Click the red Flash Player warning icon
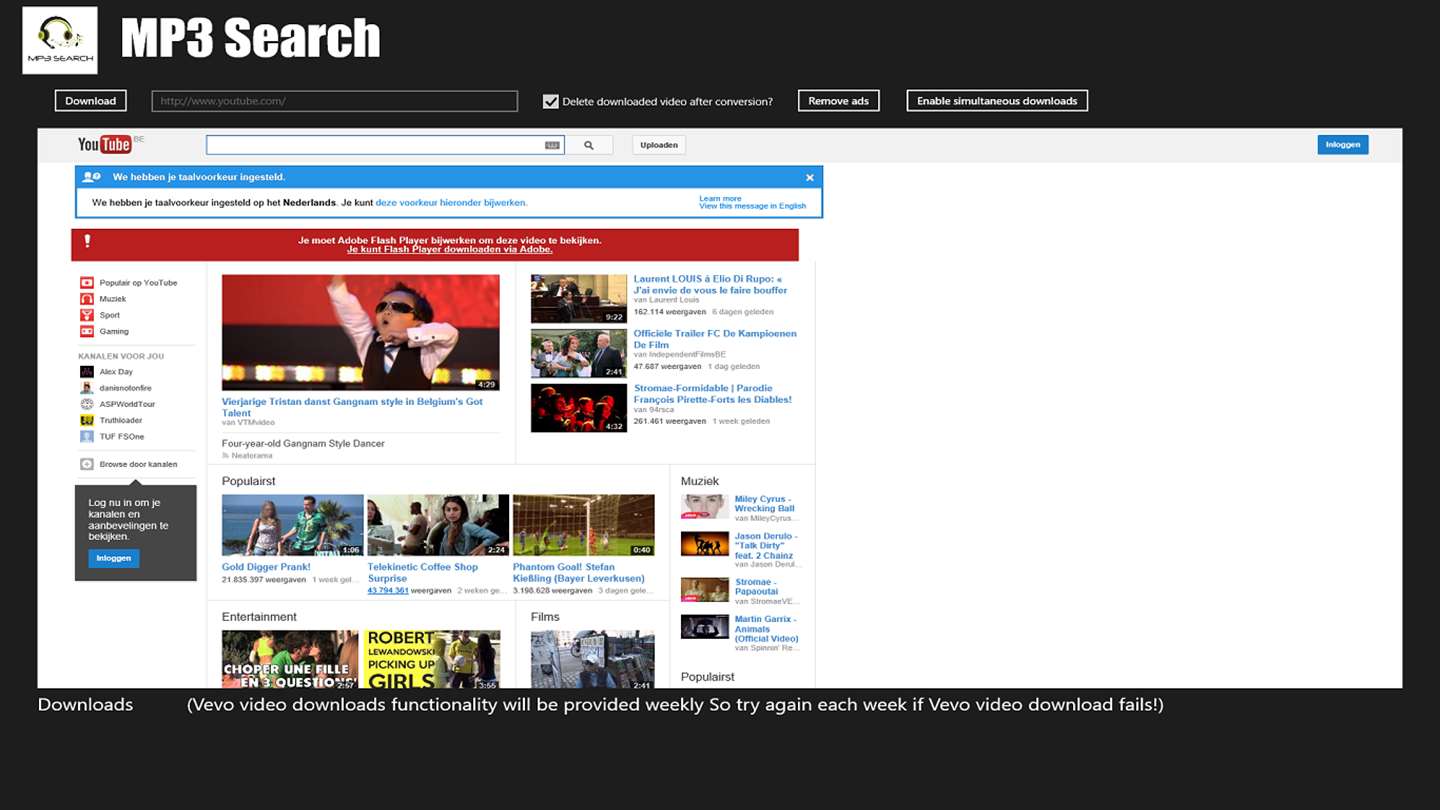1440x810 pixels. 87,241
